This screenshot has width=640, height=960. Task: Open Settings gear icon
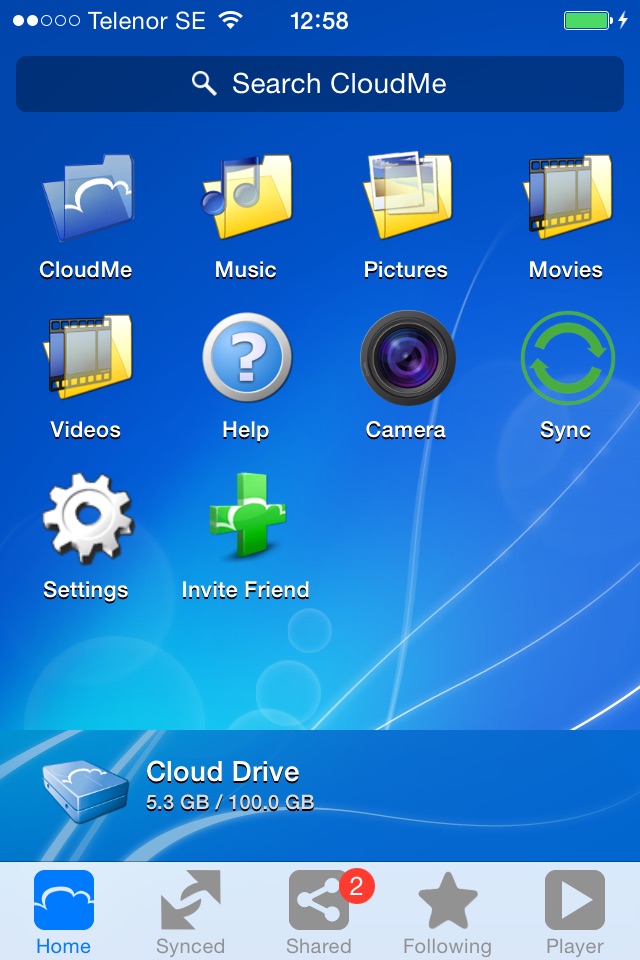click(88, 518)
